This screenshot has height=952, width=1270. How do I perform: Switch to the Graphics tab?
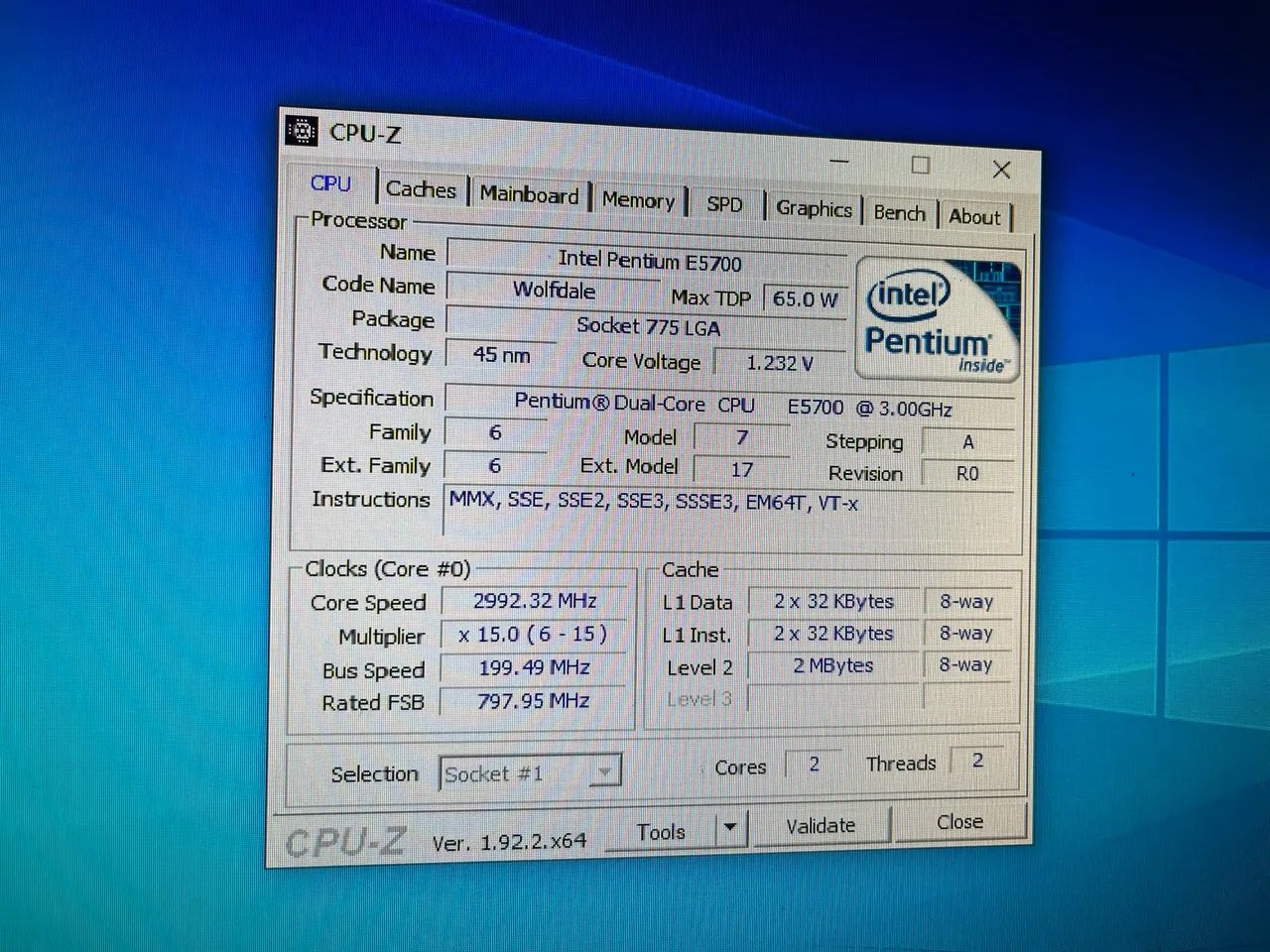pyautogui.click(x=814, y=208)
